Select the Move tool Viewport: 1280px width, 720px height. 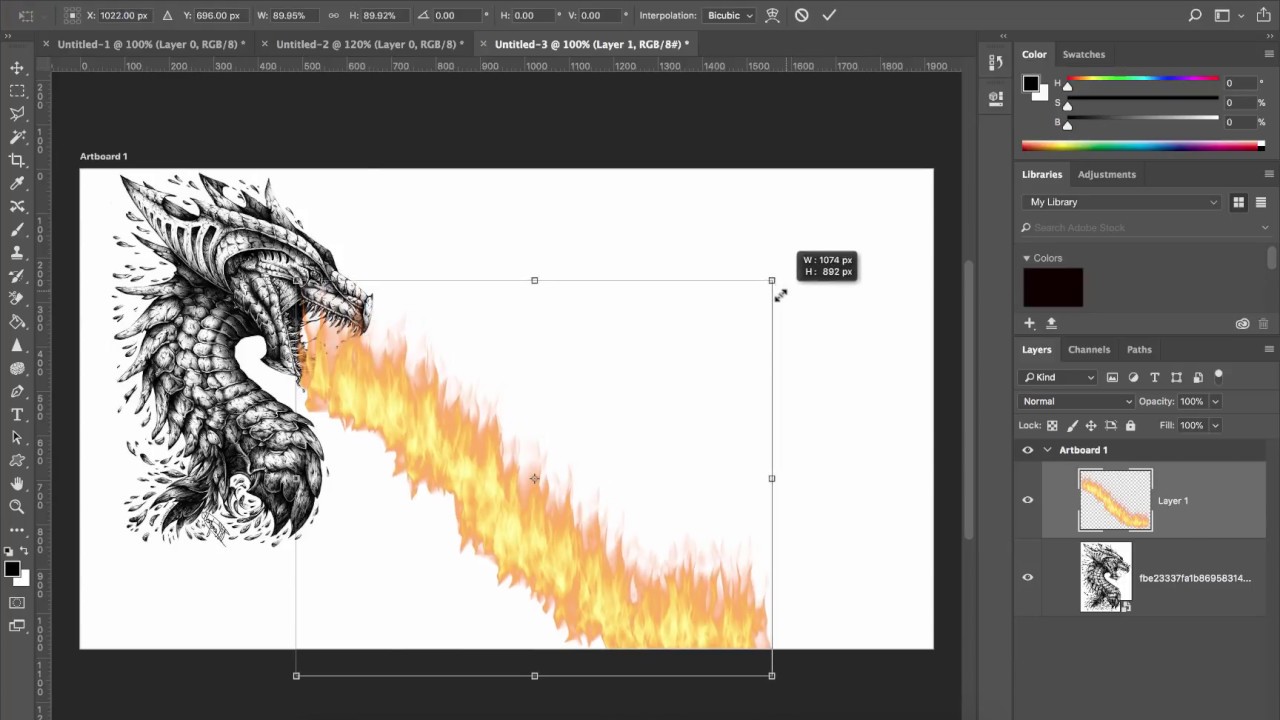17,68
